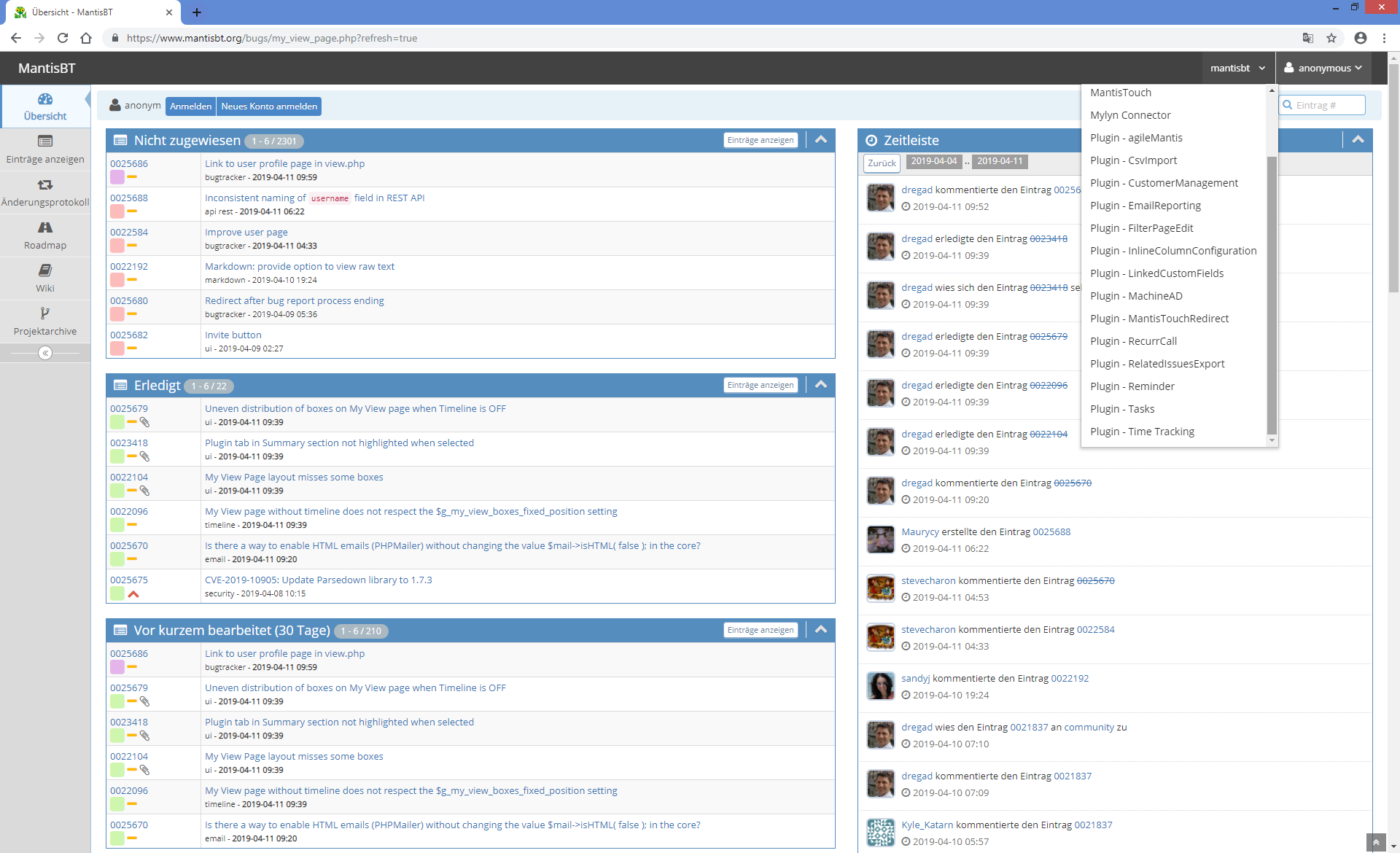Focus the Eintrag # search field

click(1323, 105)
